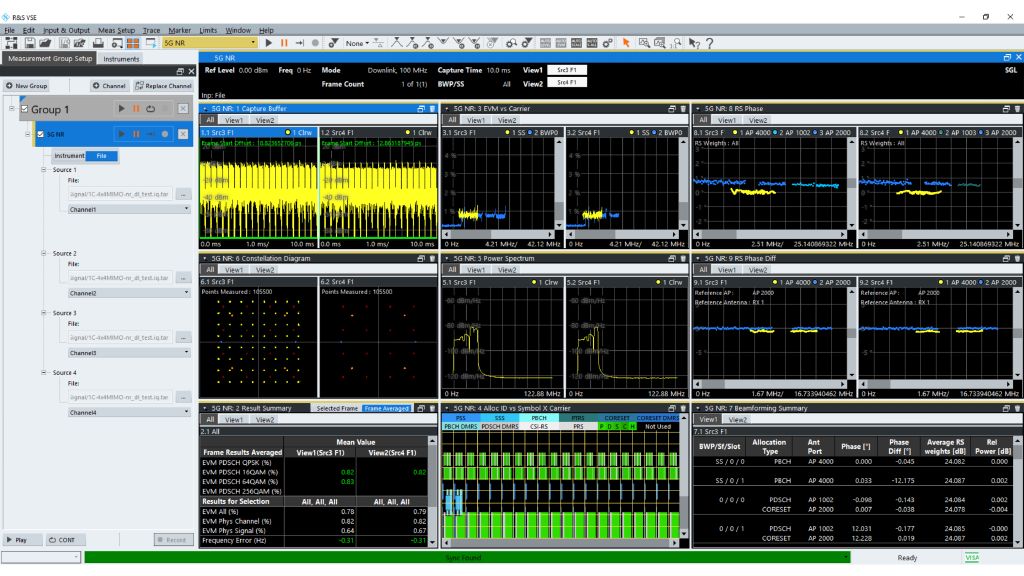Click the New measurement icon at toolbar start
Viewport: 1024px width, 576px height.
tap(11, 43)
